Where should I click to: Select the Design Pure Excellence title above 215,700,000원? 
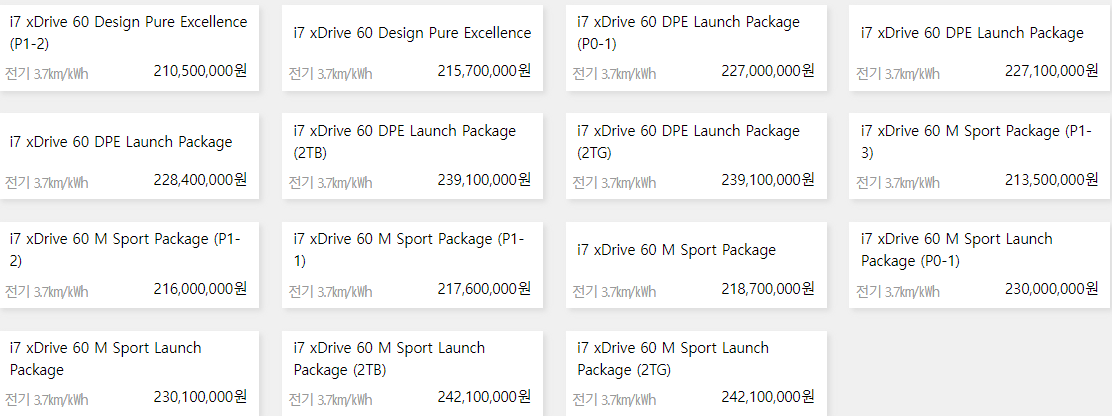click(x=412, y=33)
